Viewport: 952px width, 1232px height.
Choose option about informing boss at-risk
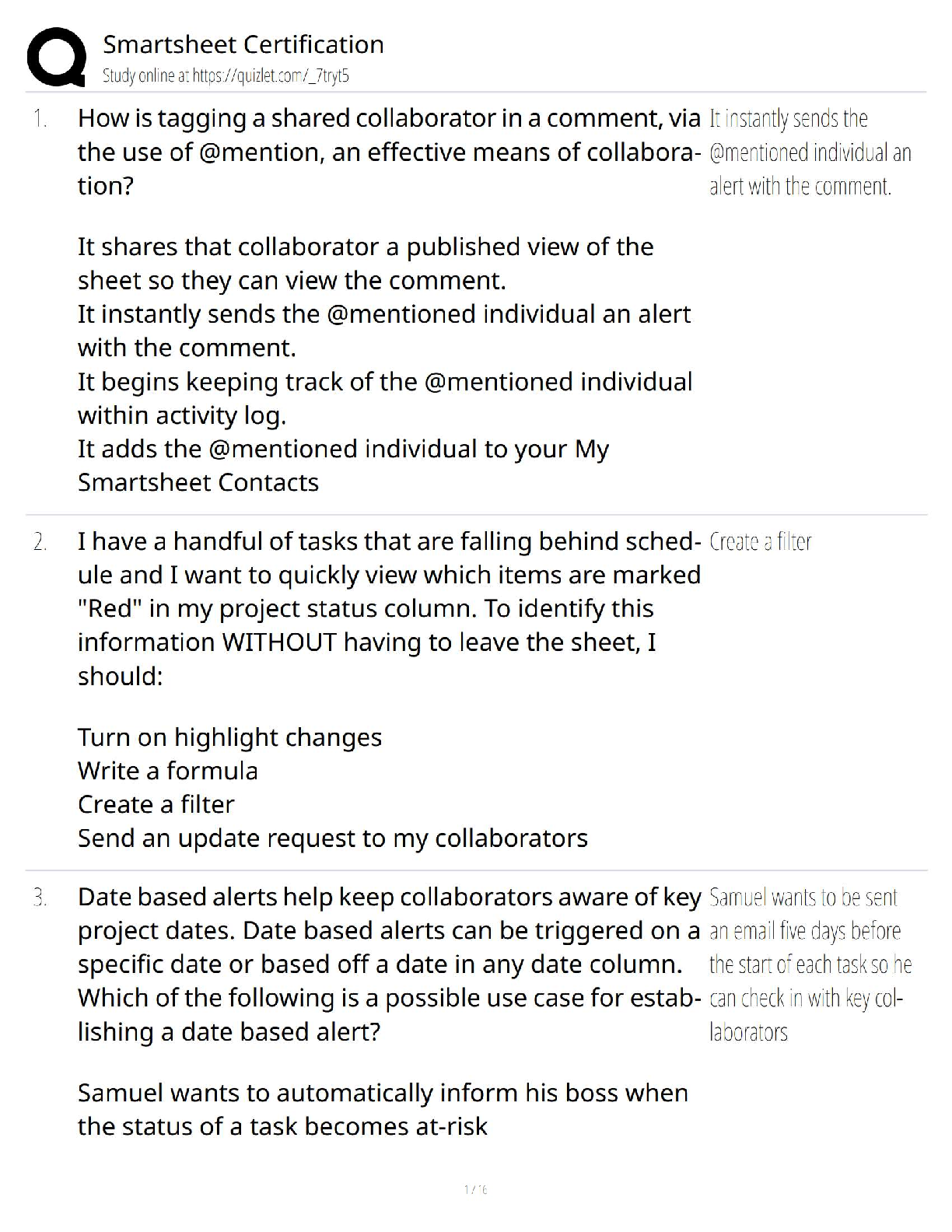coord(382,1110)
